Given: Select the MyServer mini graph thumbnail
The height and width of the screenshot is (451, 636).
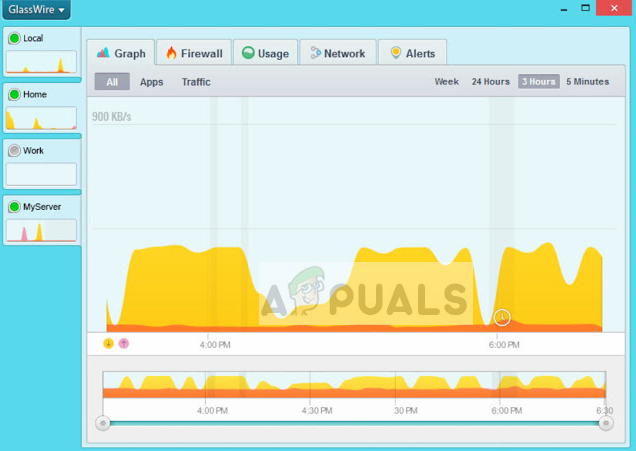Looking at the screenshot, I should [x=41, y=230].
